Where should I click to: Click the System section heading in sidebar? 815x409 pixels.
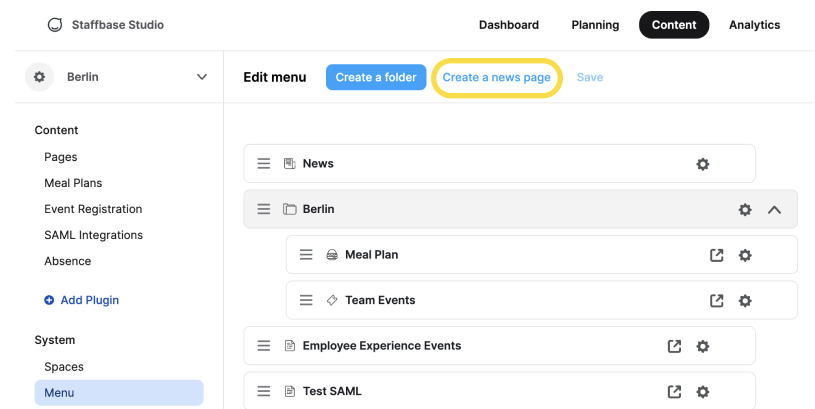tap(55, 340)
